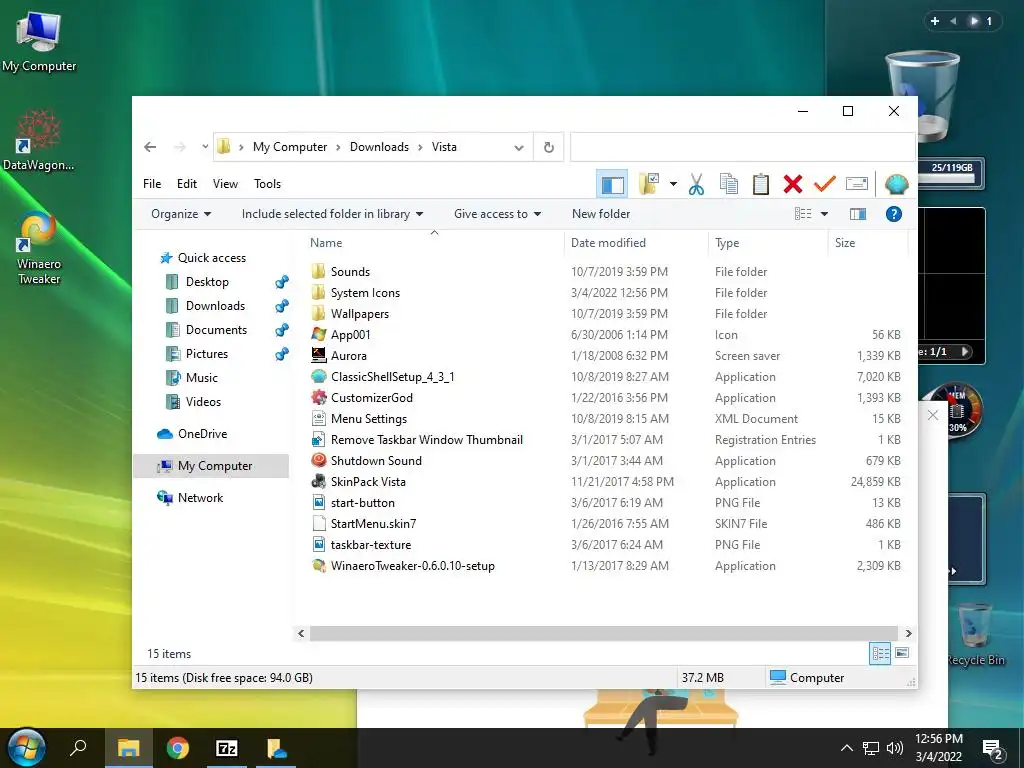Open the Organize dropdown
The image size is (1024, 768).
[181, 214]
